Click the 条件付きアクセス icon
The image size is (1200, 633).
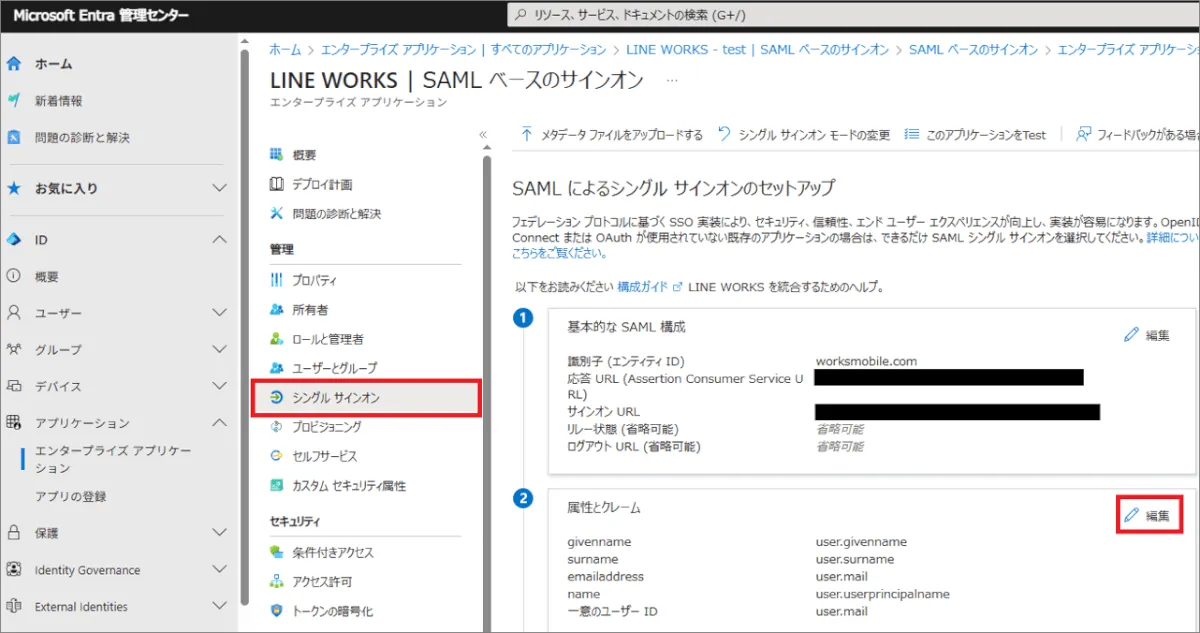coord(277,552)
